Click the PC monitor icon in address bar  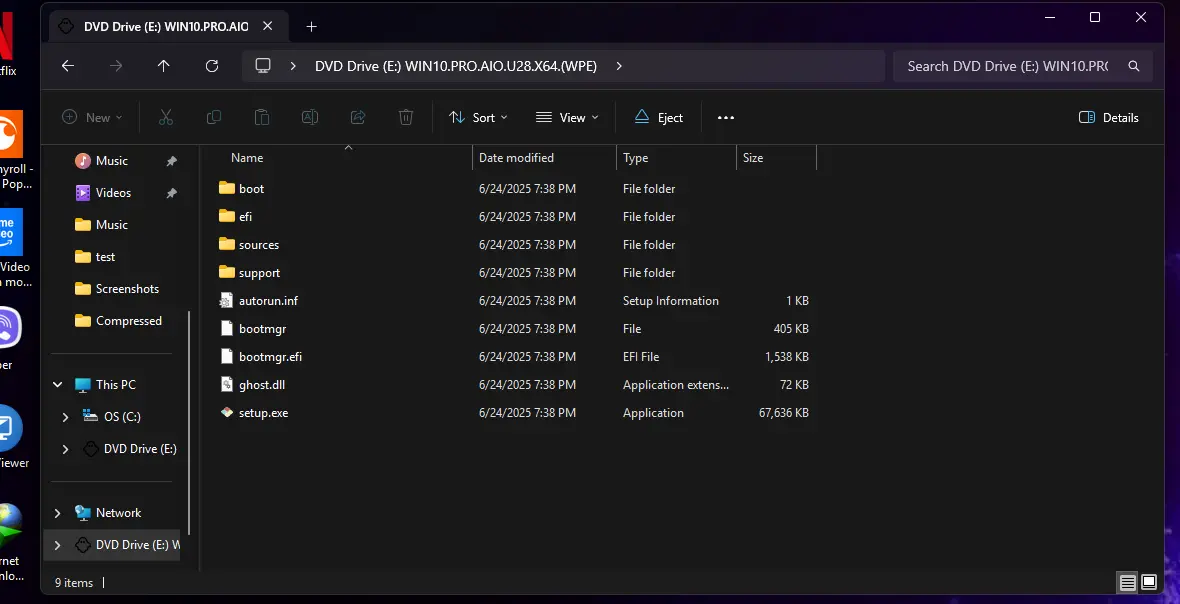pos(263,66)
